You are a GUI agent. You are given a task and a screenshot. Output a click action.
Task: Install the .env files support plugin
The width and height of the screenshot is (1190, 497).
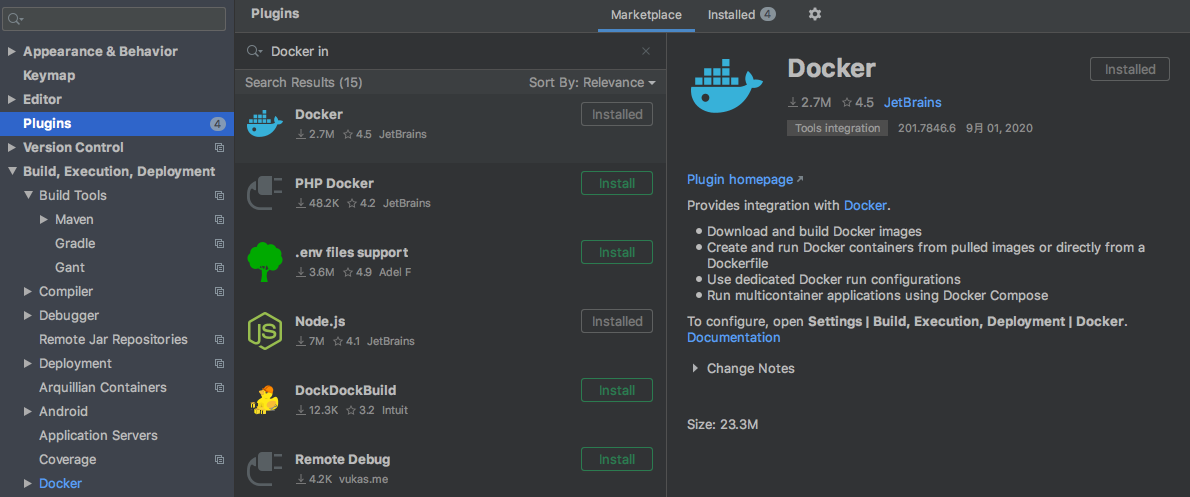tap(616, 252)
